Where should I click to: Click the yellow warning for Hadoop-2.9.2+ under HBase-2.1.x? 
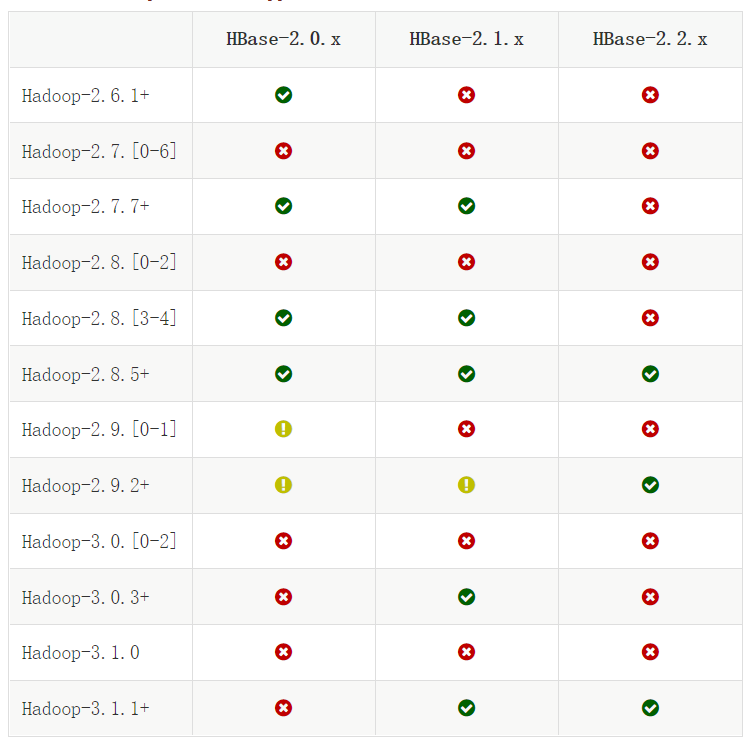[466, 485]
